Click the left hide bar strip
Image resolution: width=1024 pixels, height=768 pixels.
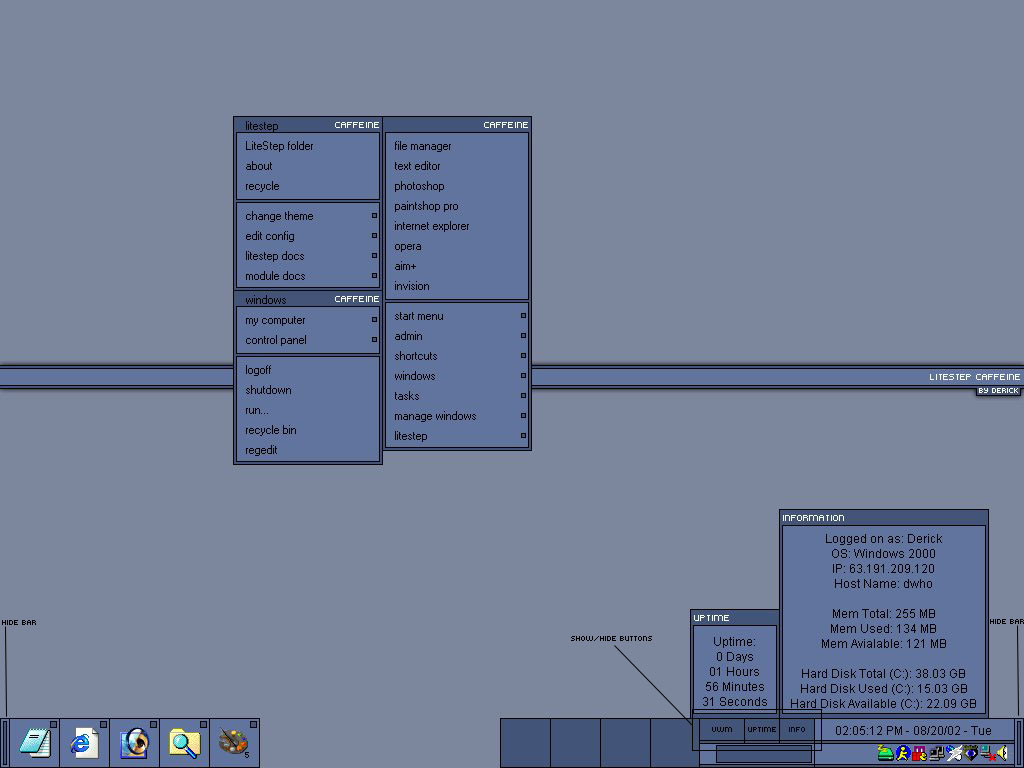tap(5, 743)
